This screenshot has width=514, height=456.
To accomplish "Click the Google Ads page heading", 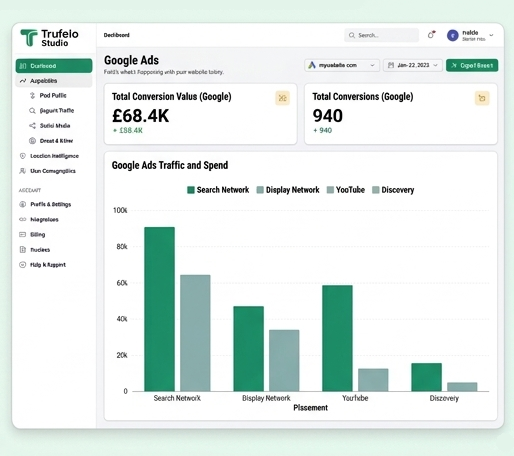I will click(131, 60).
